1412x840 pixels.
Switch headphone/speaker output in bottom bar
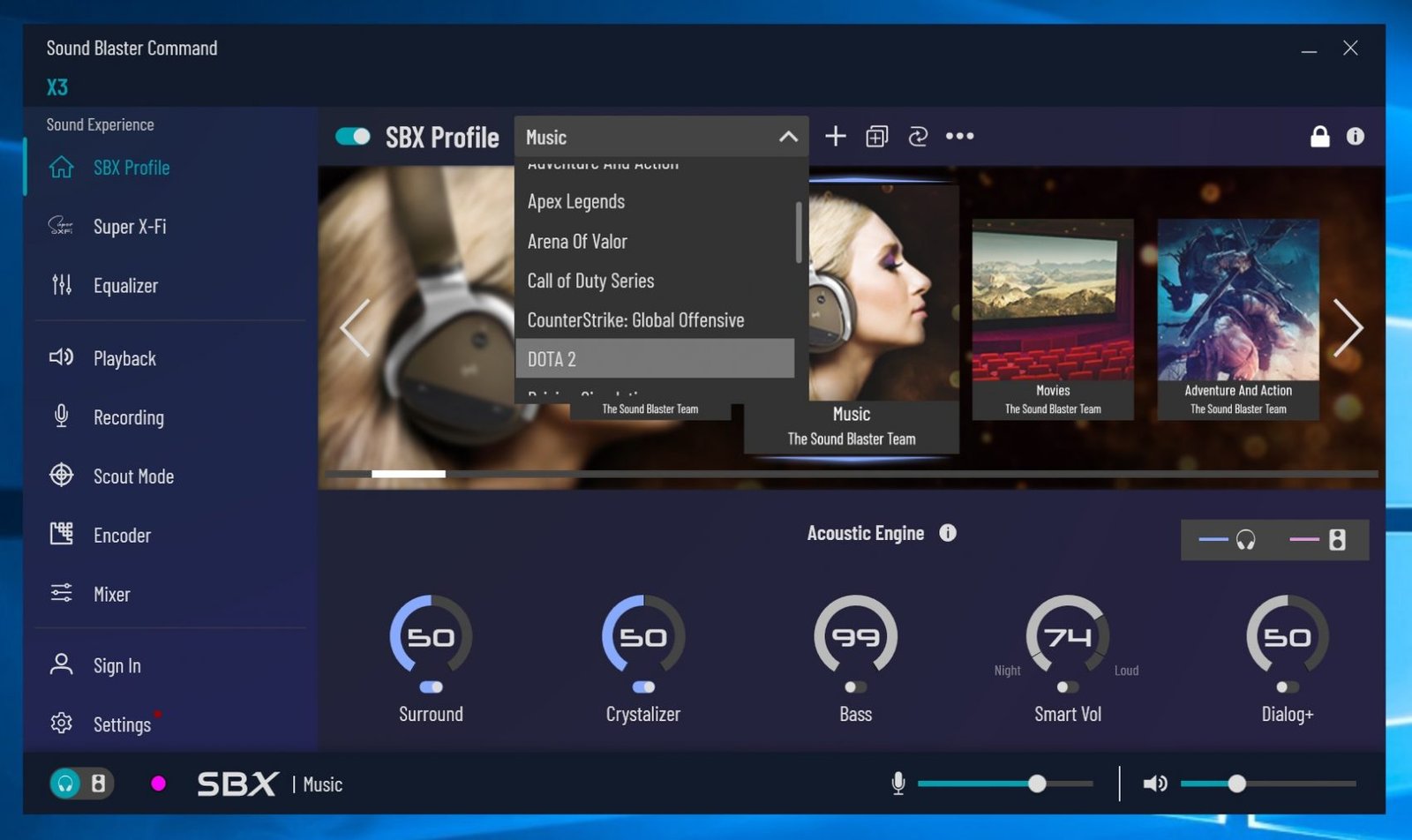pos(81,784)
